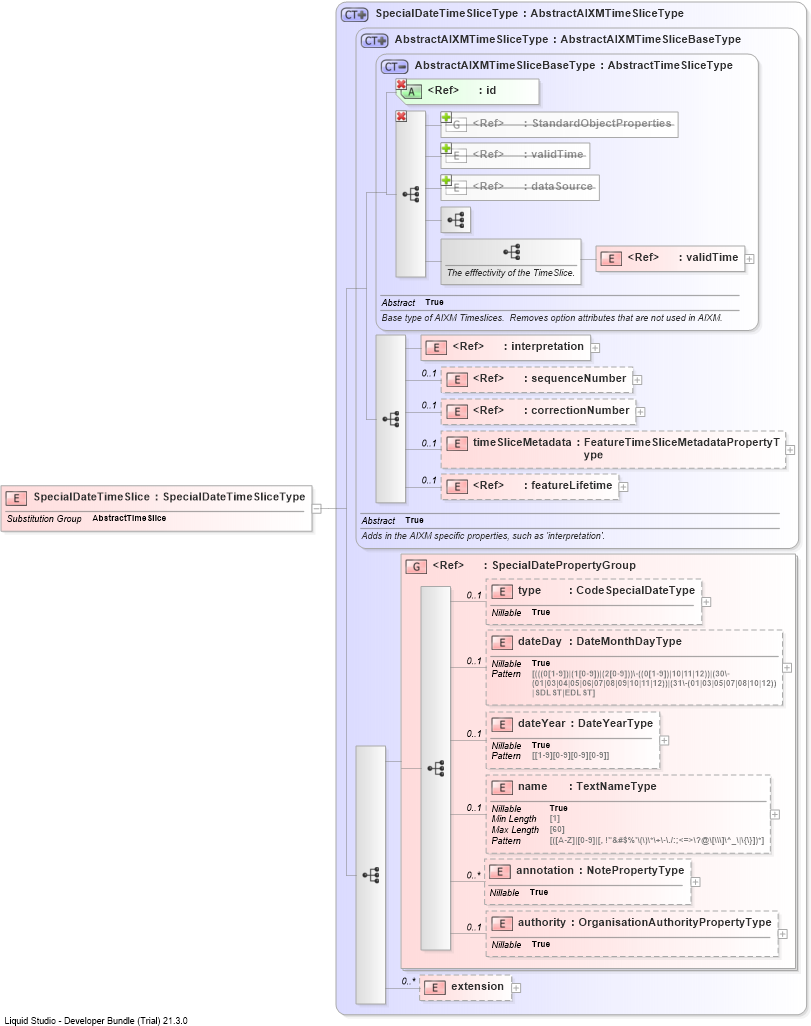Click the E icon of sequenceNumber
Image resolution: width=811 pixels, height=1026 pixels.
click(x=457, y=380)
